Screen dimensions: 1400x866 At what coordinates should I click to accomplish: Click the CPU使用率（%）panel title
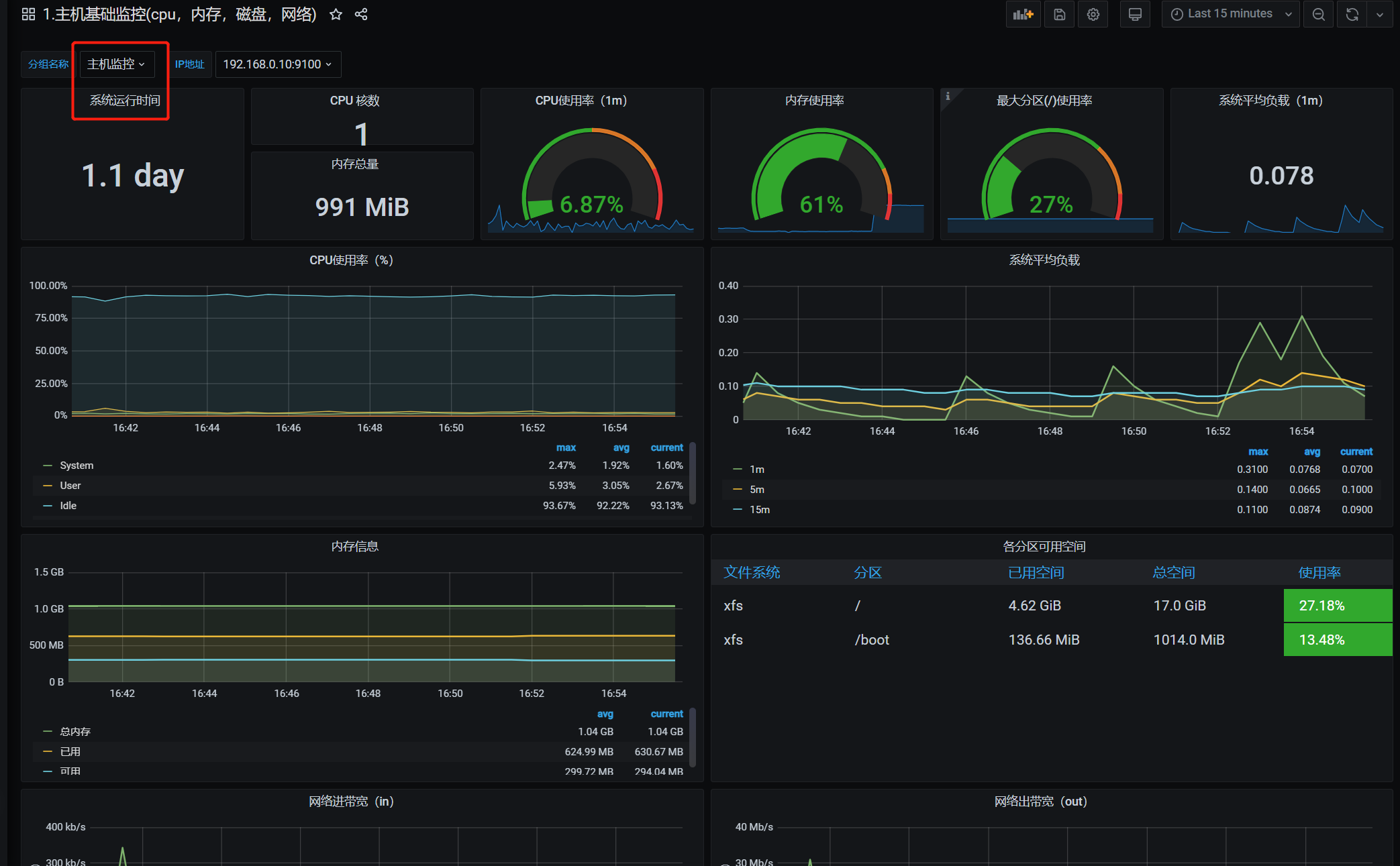(x=351, y=260)
